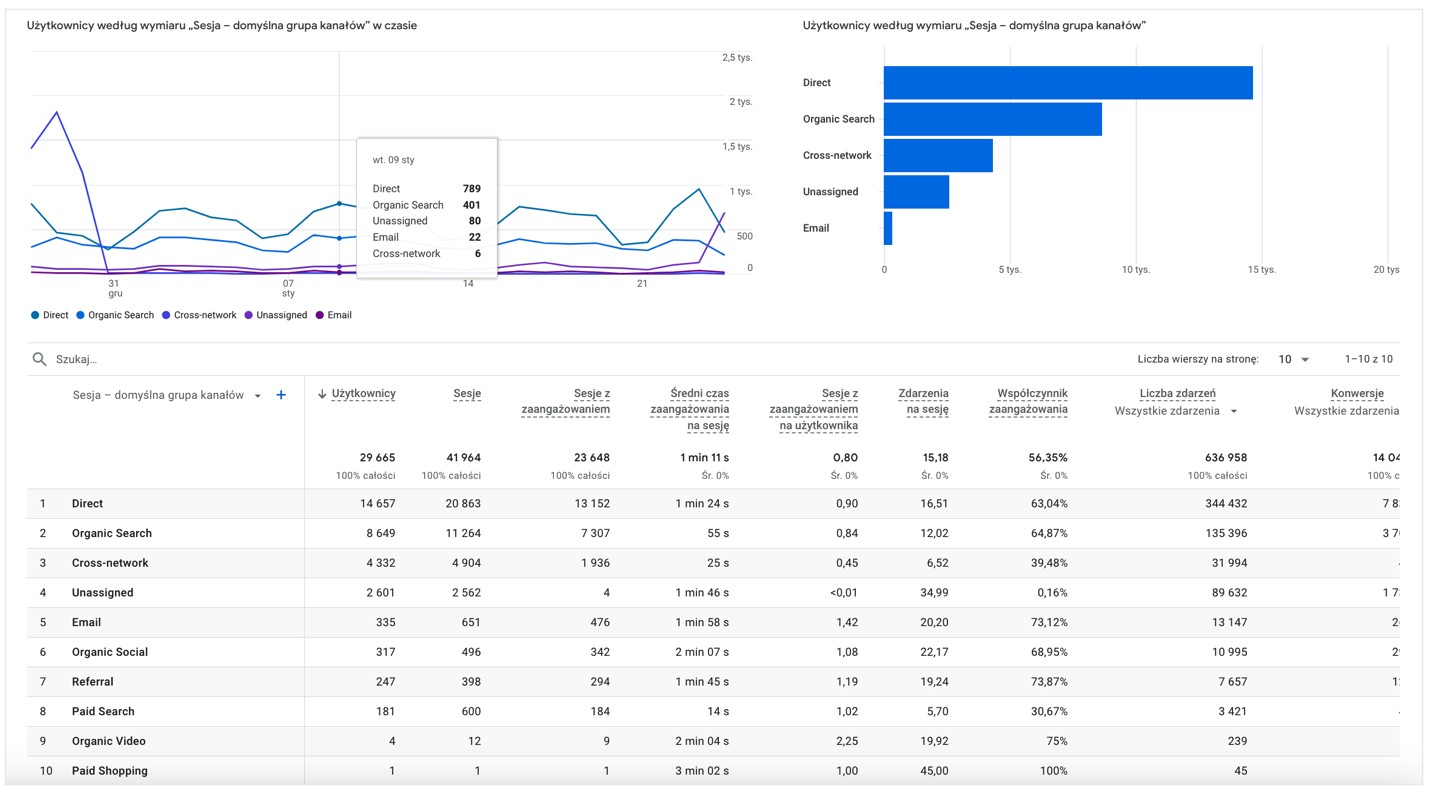
Task: Click the search magnifier icon above the table
Action: click(39, 359)
